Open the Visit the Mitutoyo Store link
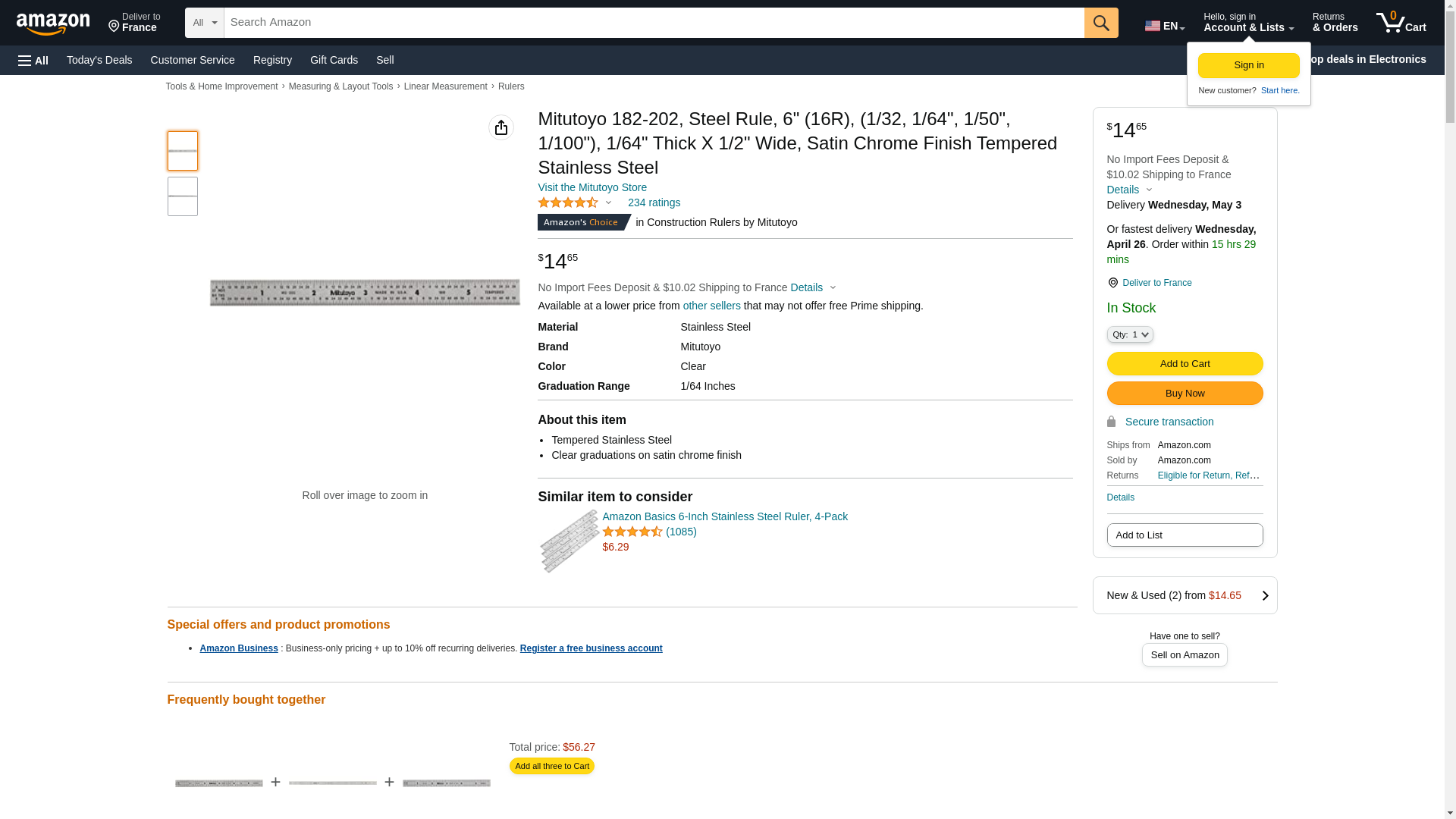The width and height of the screenshot is (1456, 819). (x=592, y=187)
